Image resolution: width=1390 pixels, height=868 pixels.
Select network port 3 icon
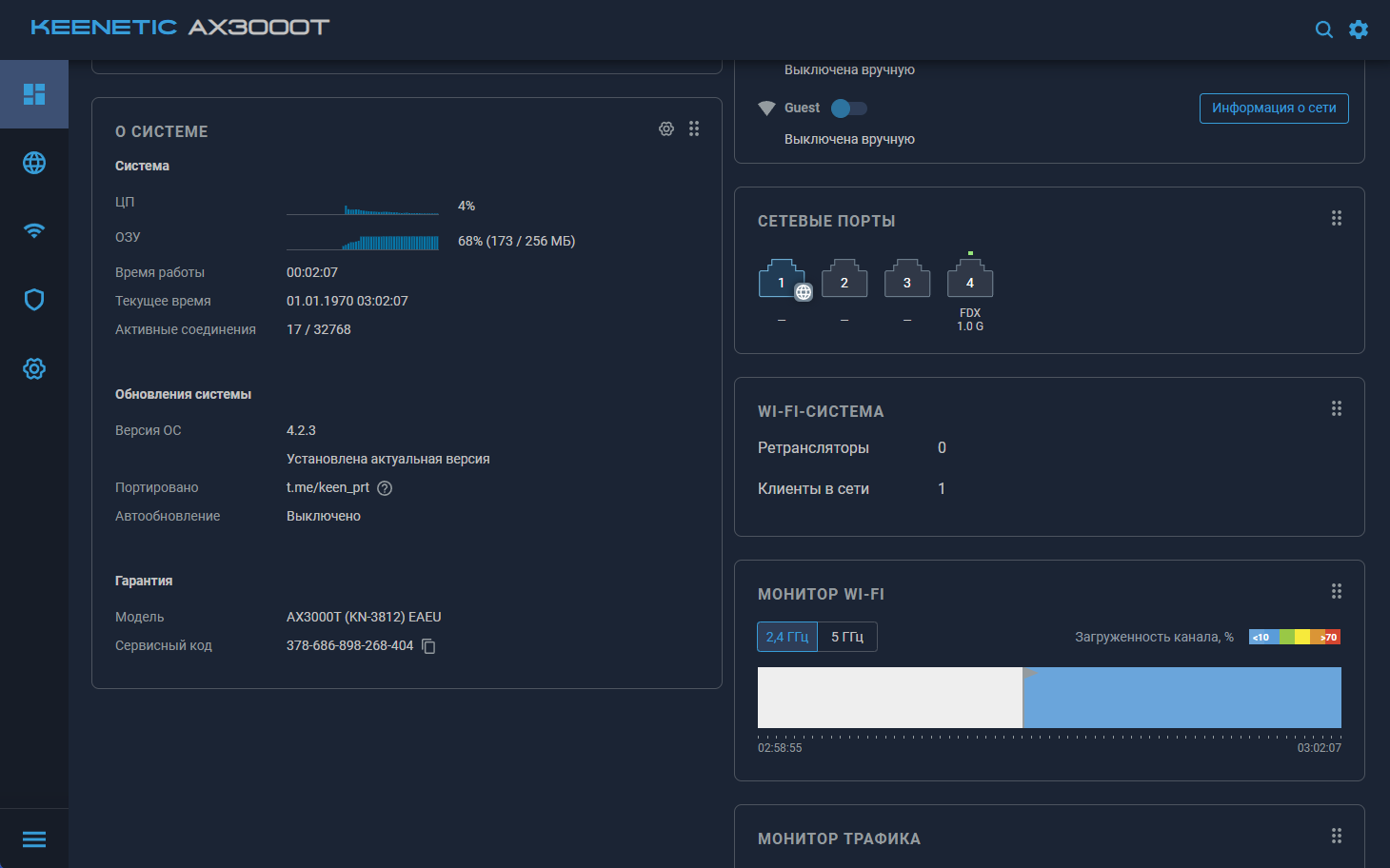point(907,279)
